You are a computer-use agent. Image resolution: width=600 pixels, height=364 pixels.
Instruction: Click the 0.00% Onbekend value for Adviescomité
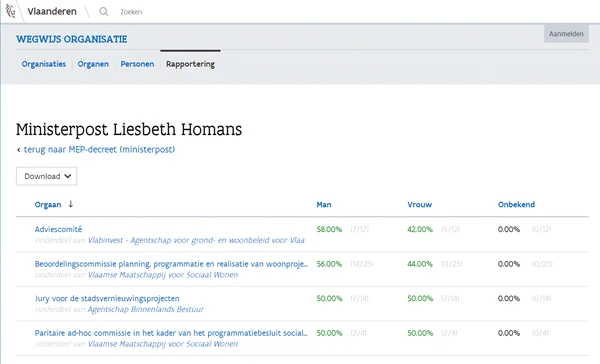509,229
